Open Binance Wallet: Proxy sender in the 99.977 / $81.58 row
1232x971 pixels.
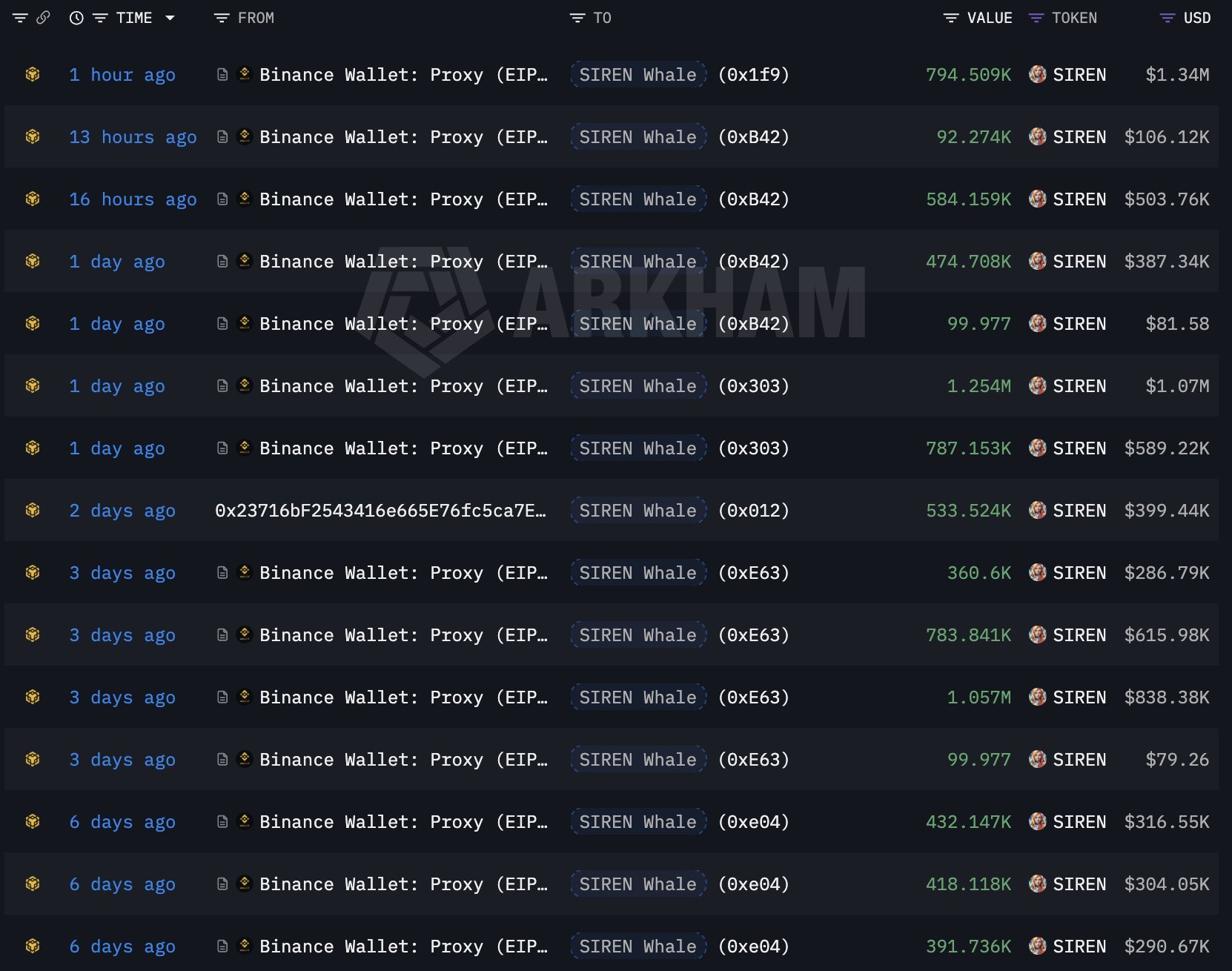click(403, 324)
